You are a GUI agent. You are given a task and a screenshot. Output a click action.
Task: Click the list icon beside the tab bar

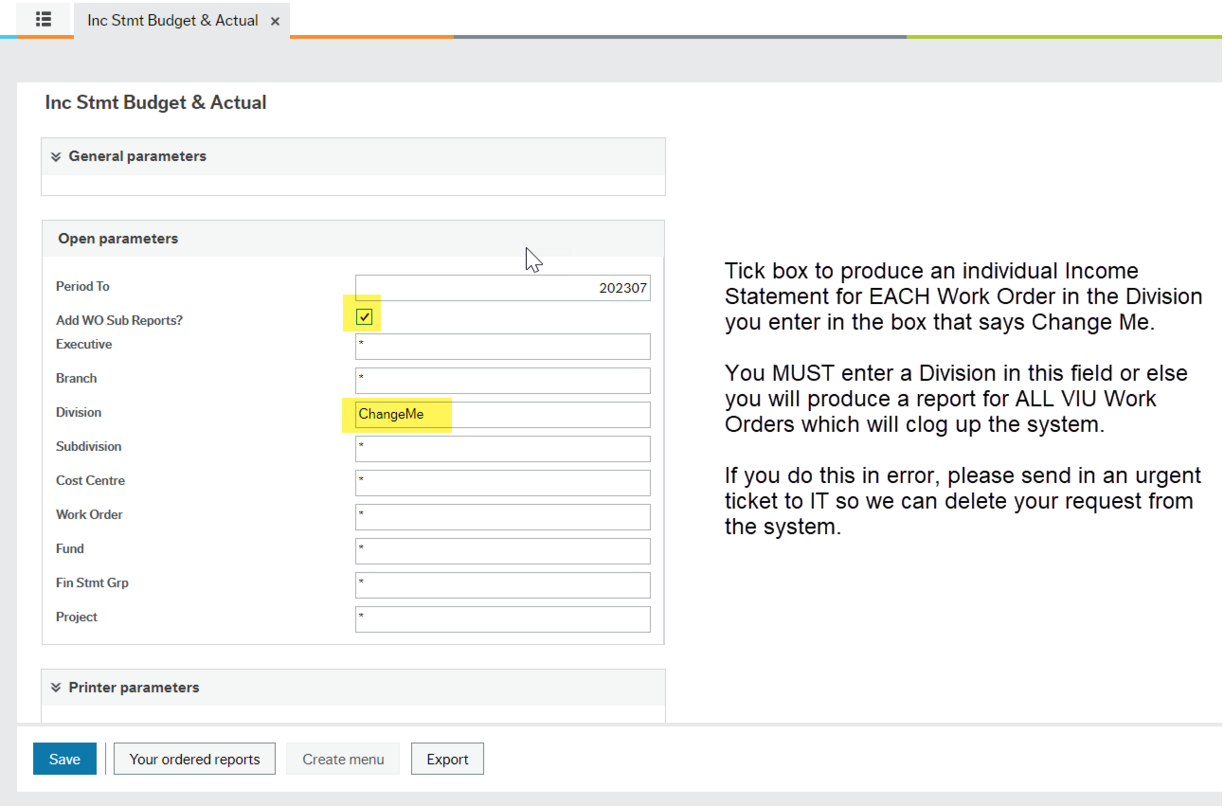42,19
